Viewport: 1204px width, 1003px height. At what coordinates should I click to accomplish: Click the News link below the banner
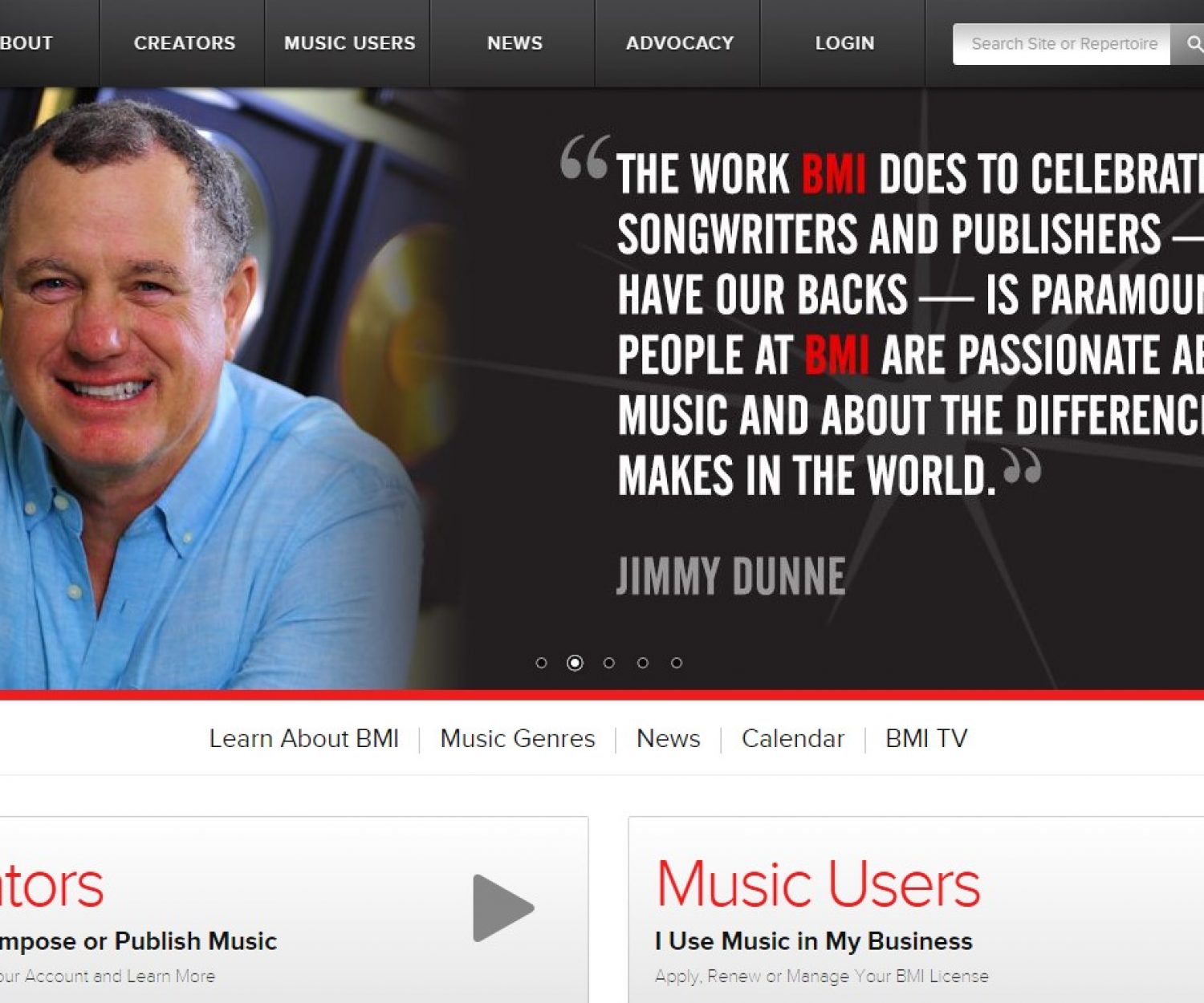668,738
